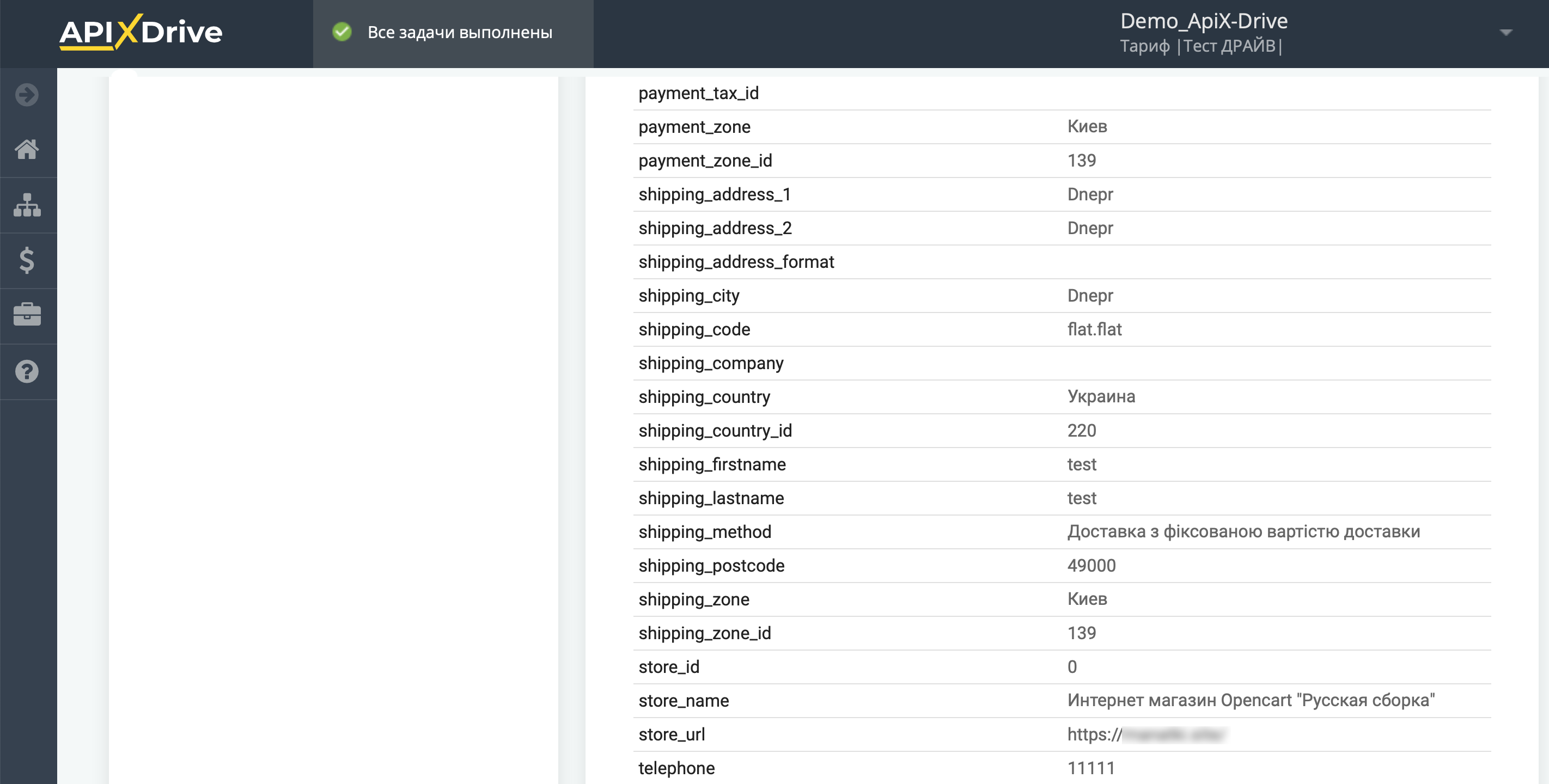Select shipping_address_2 value Dnepr

click(x=1090, y=228)
